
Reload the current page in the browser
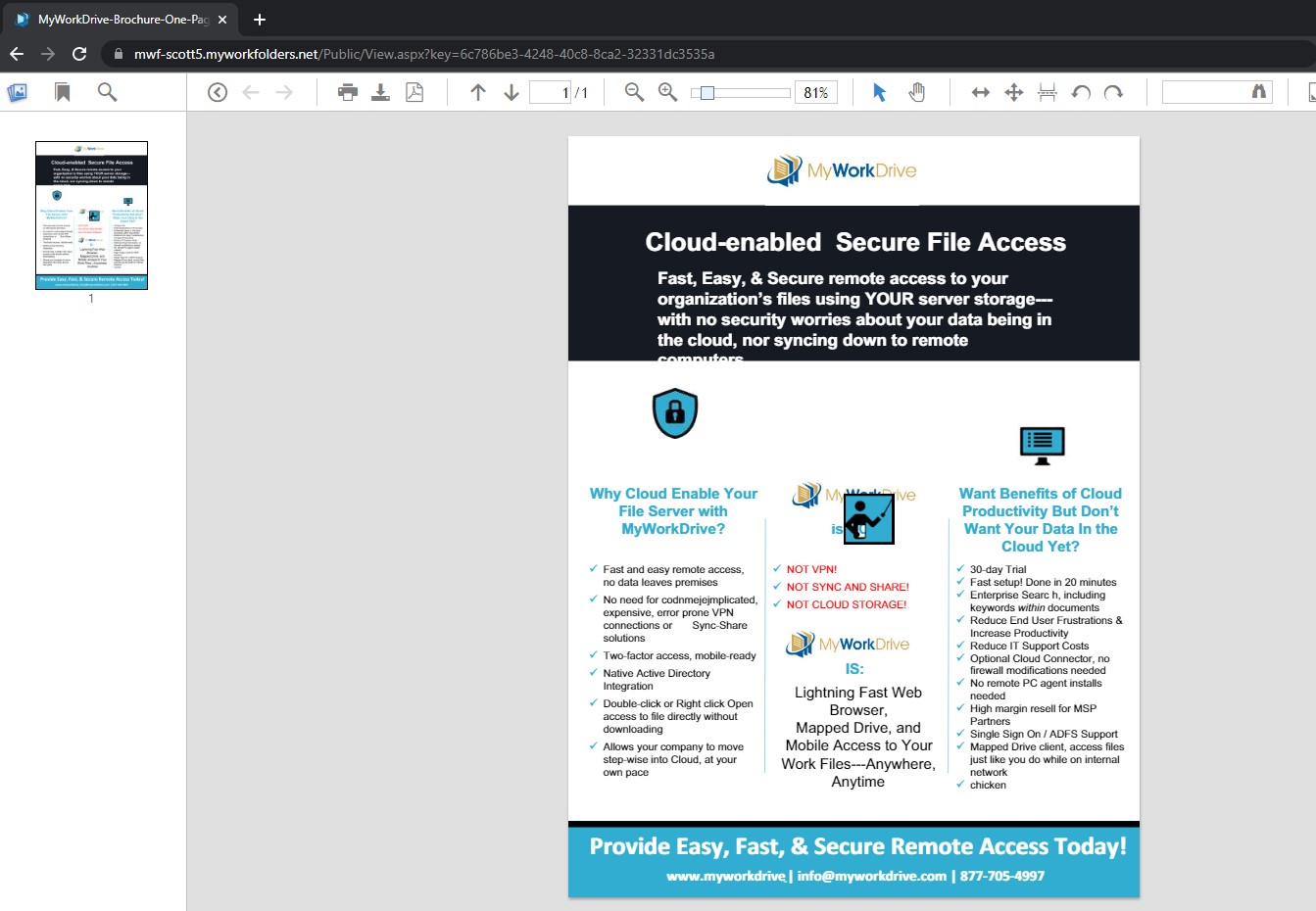coord(79,54)
